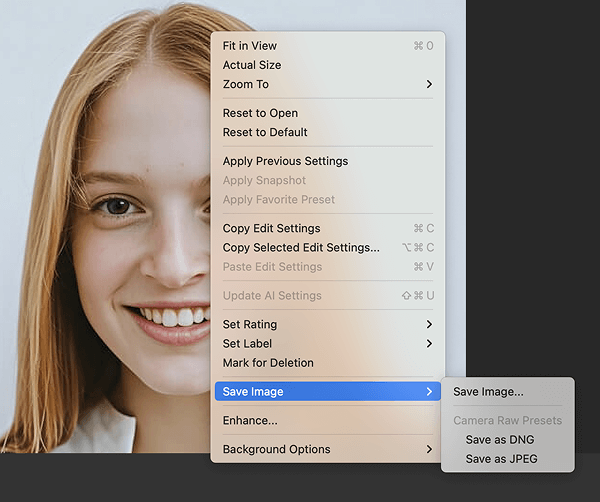Expand the Set Label submenu
This screenshot has width=600, height=502.
pyautogui.click(x=247, y=343)
